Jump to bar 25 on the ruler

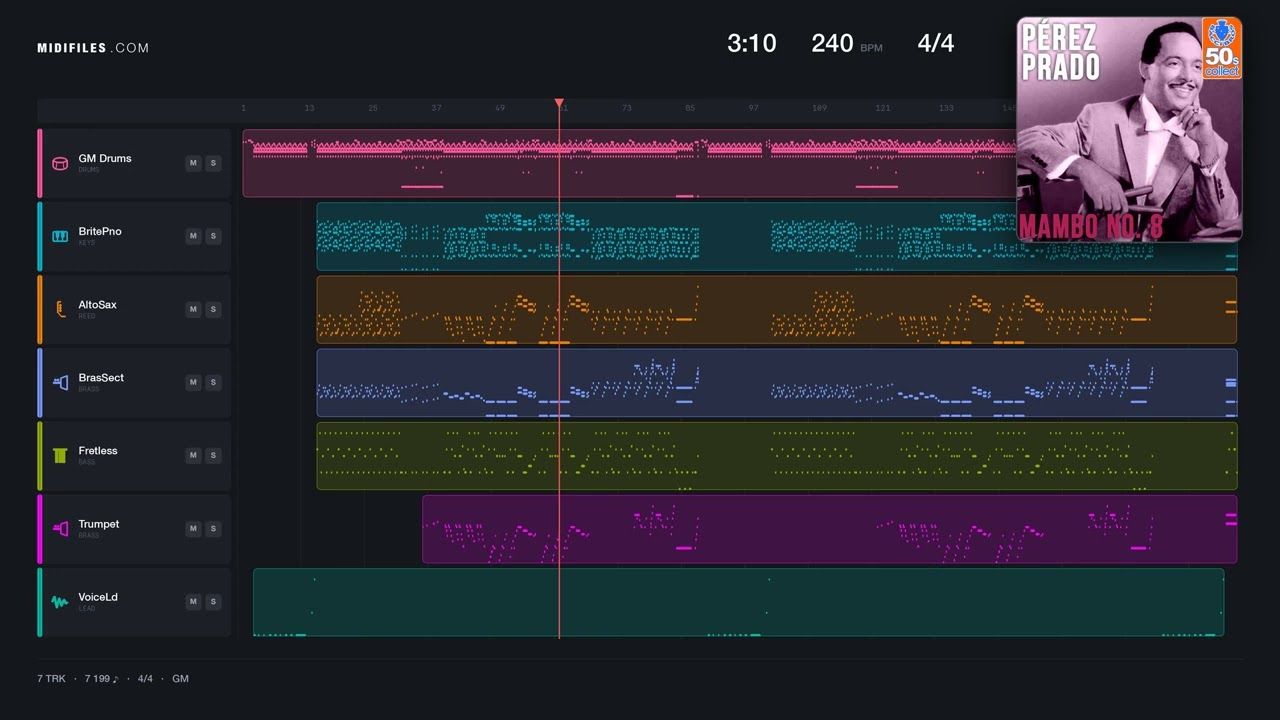tap(373, 108)
